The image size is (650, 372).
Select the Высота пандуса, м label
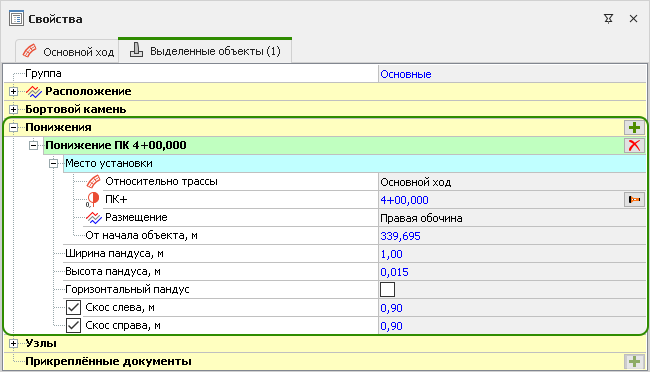click(113, 272)
